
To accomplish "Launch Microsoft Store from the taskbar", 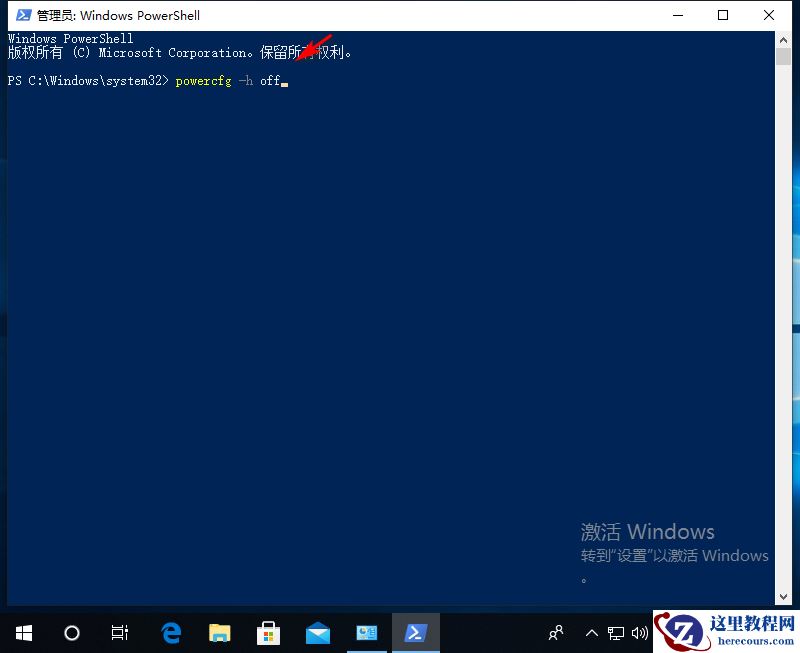I will pyautogui.click(x=268, y=632).
